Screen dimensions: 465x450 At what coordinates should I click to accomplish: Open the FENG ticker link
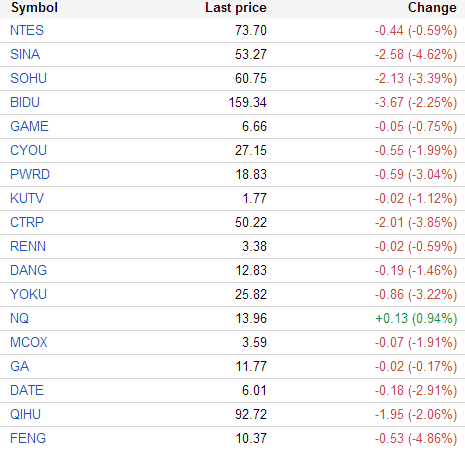tap(28, 438)
